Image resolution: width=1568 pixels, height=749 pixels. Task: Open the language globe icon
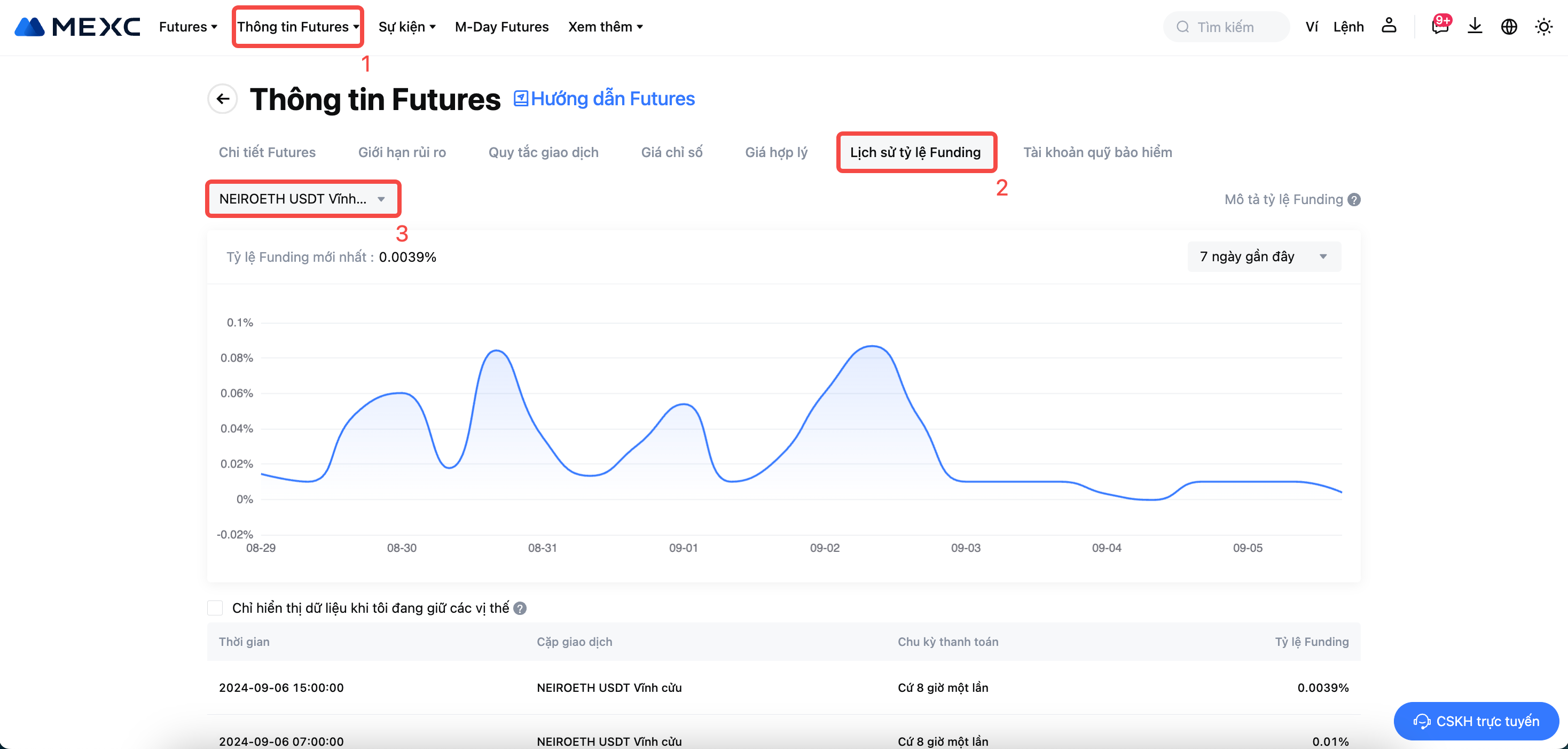[x=1509, y=27]
